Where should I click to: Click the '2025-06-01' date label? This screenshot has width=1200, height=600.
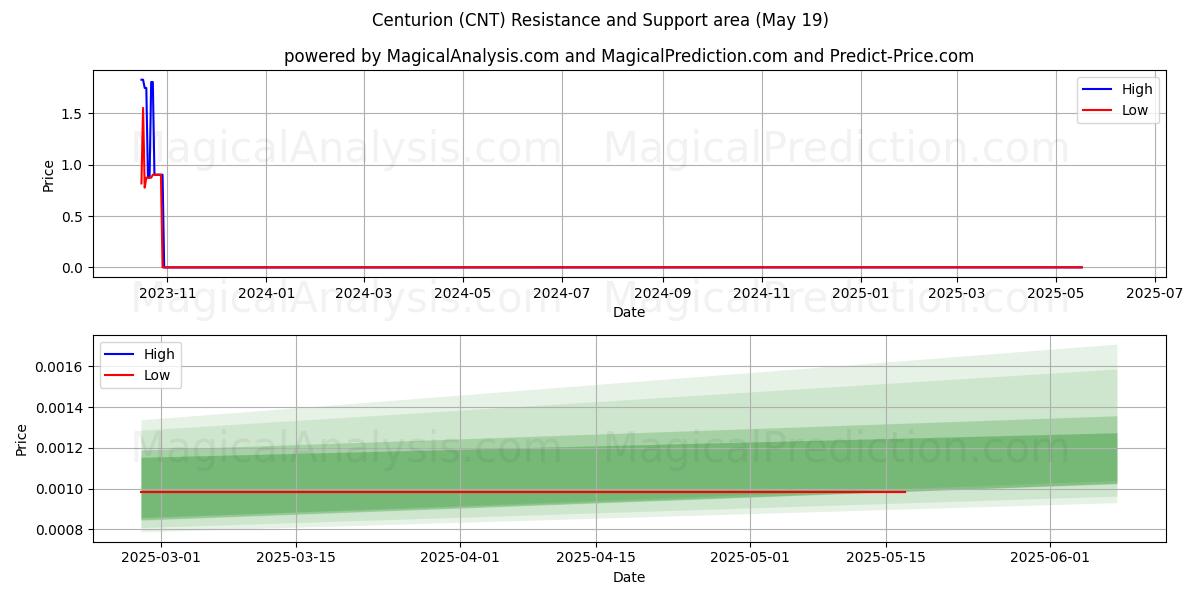coord(1050,558)
